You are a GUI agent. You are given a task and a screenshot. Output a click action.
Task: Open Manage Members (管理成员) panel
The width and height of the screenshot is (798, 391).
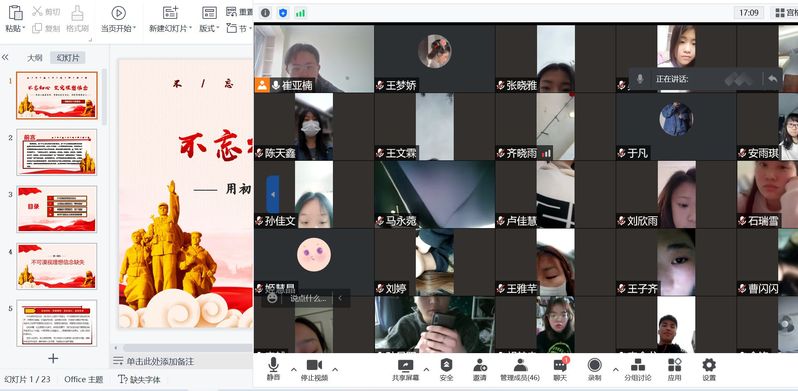[520, 370]
